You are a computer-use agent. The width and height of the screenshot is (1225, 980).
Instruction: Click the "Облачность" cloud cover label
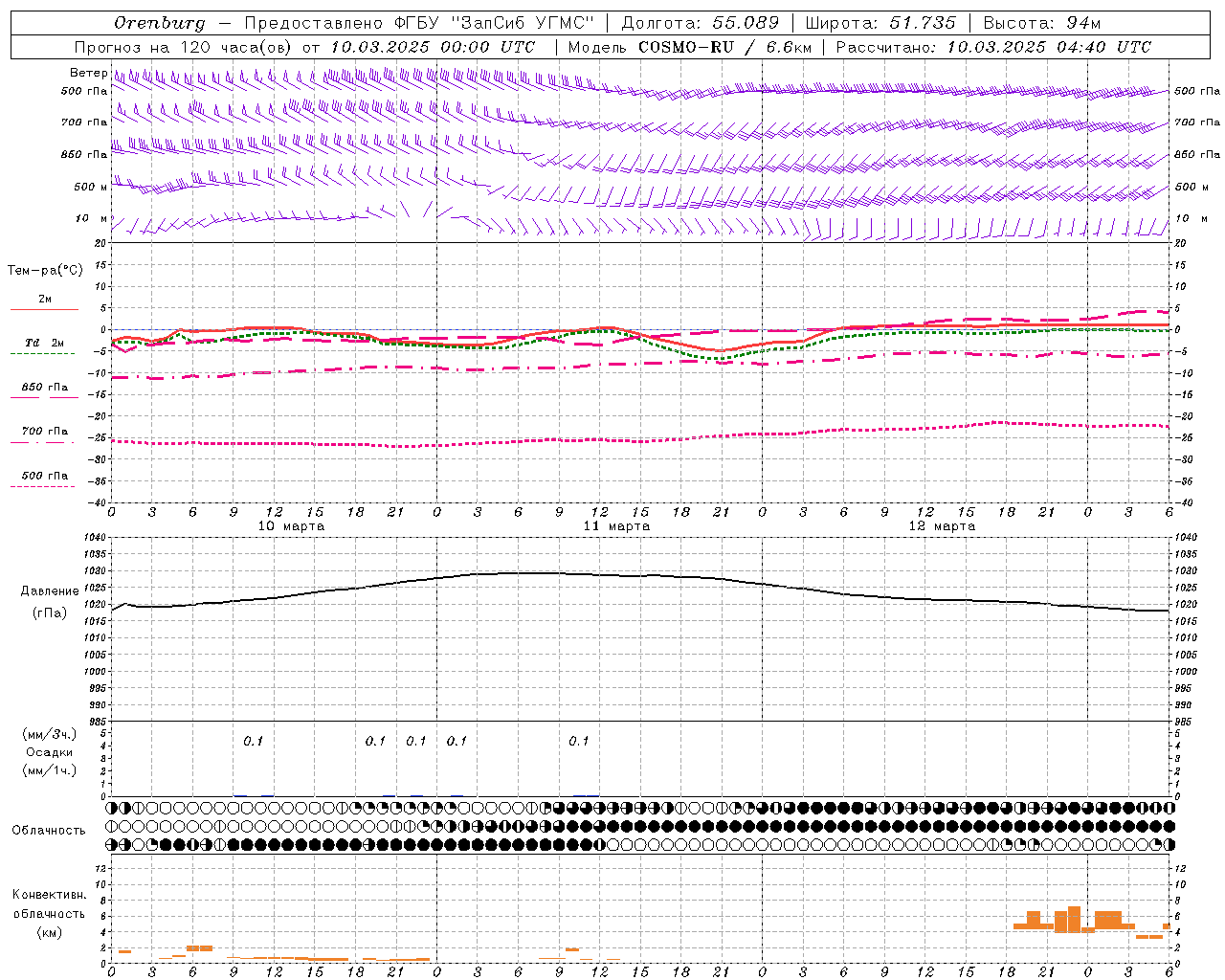coord(49,831)
